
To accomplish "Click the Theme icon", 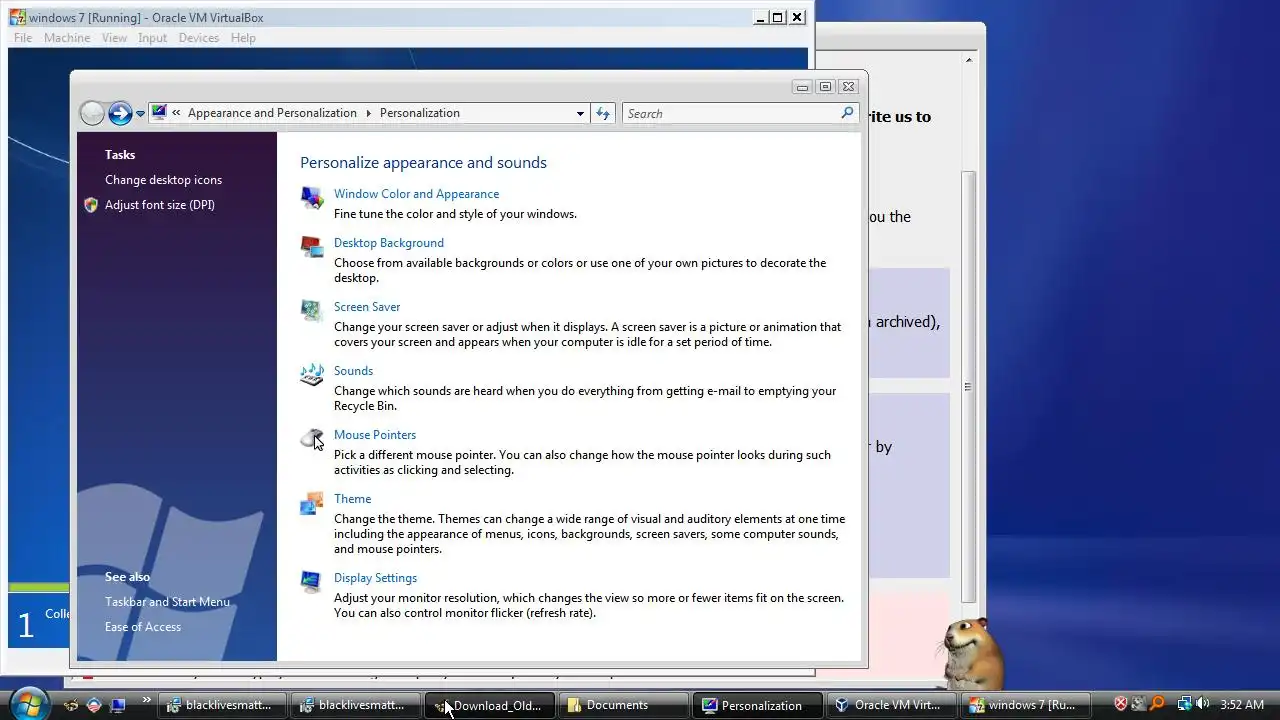I will (312, 502).
